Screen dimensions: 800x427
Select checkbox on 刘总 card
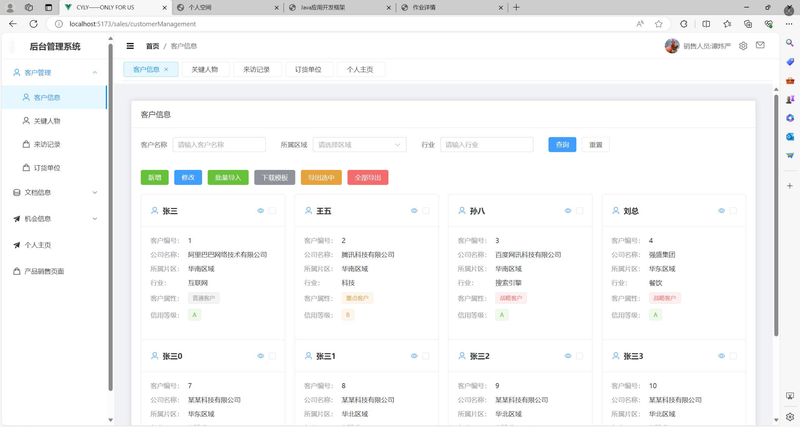(x=733, y=211)
